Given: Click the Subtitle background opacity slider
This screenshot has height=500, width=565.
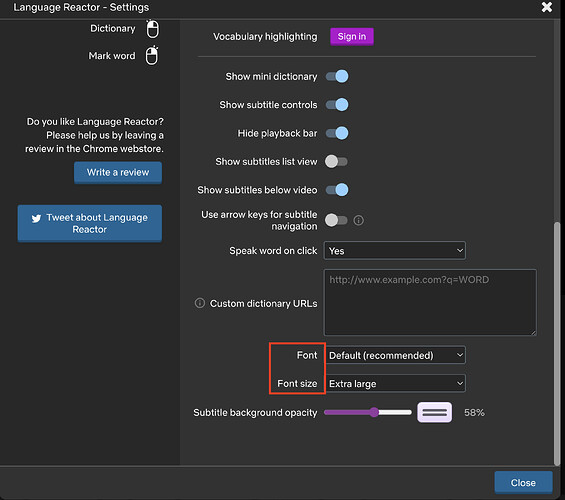Looking at the screenshot, I should click(x=368, y=412).
